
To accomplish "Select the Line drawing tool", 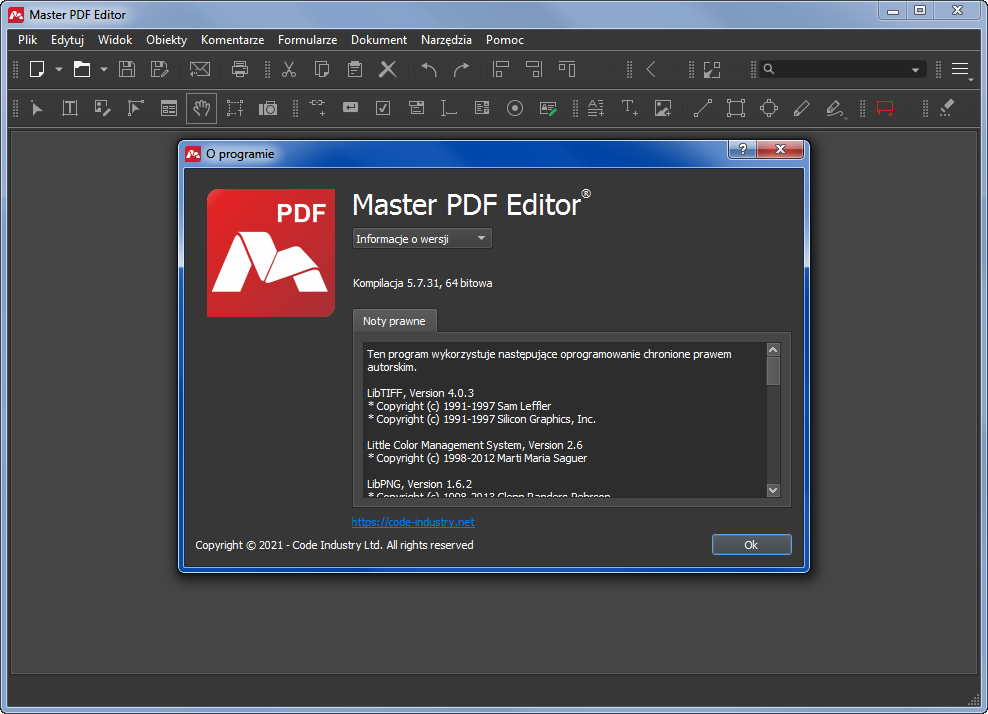I will click(x=703, y=108).
